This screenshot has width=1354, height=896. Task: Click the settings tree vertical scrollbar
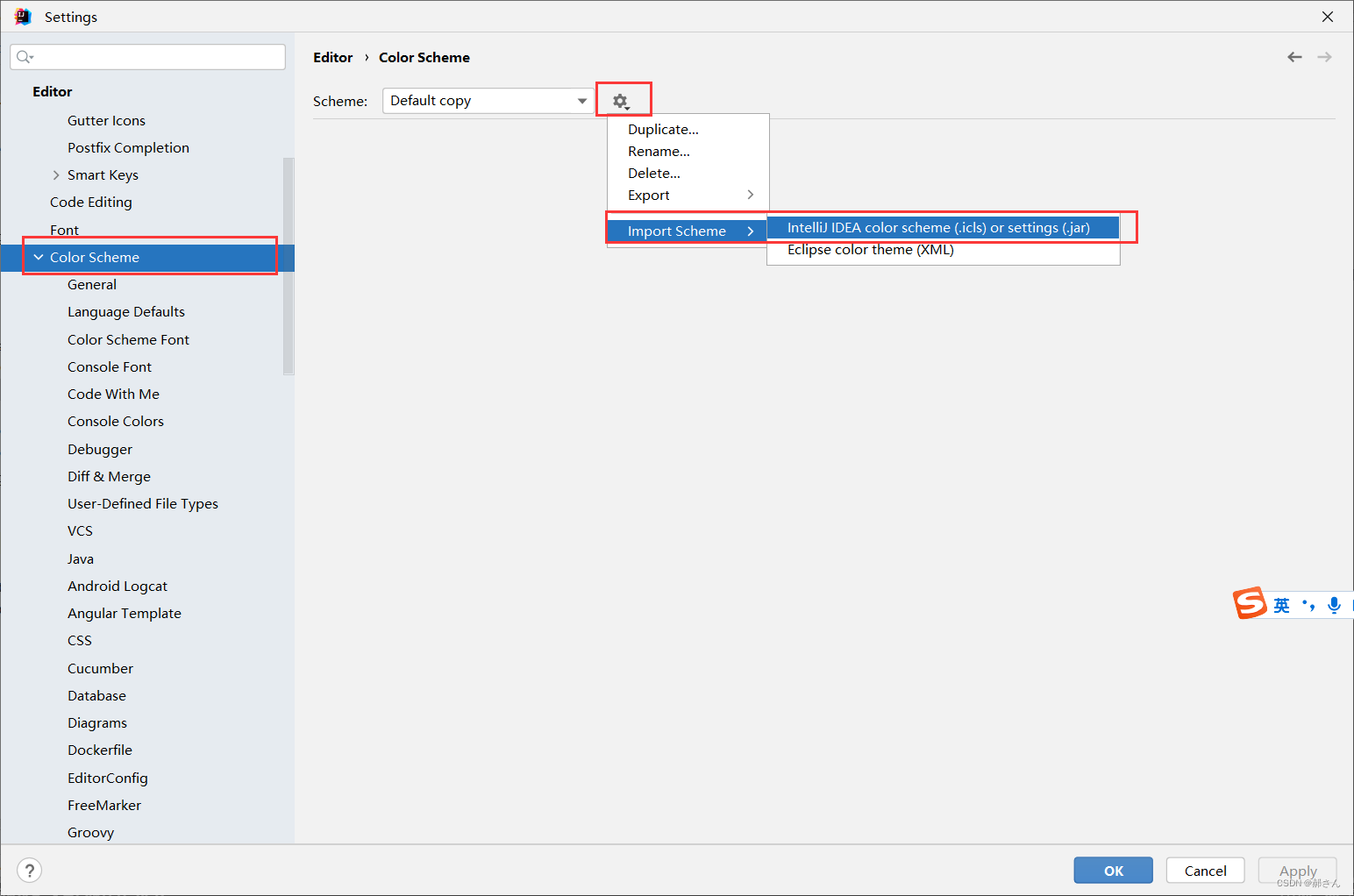point(289,266)
